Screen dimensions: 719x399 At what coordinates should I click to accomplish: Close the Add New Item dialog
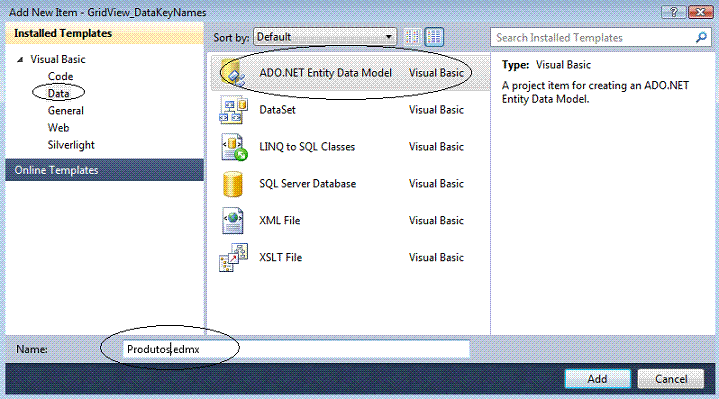pyautogui.click(x=700, y=12)
